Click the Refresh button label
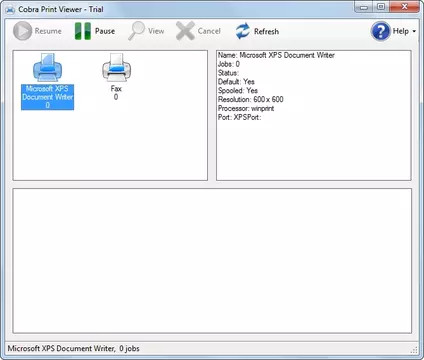Screen dimensions: 424x360 [x=266, y=31]
